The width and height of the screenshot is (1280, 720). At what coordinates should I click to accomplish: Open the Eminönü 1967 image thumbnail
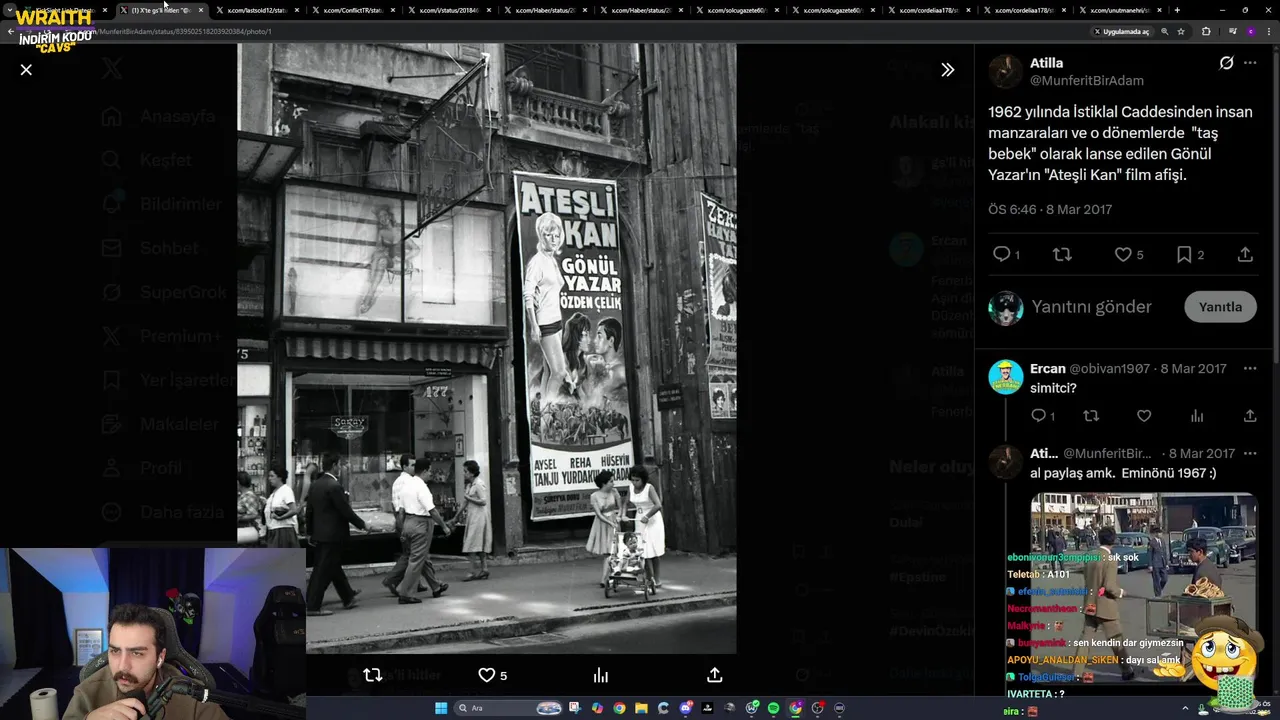pos(1144,590)
